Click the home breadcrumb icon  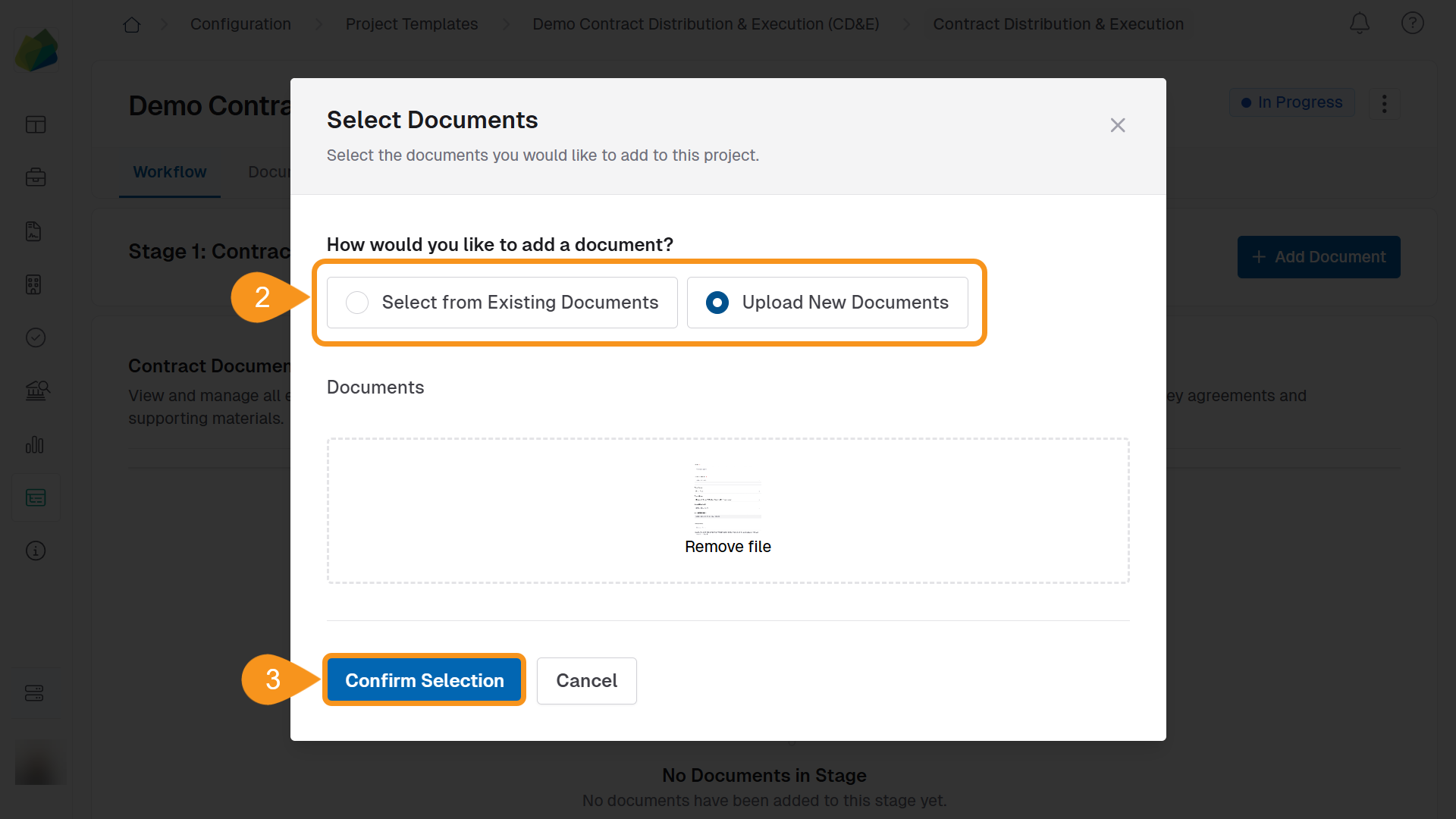click(x=132, y=24)
